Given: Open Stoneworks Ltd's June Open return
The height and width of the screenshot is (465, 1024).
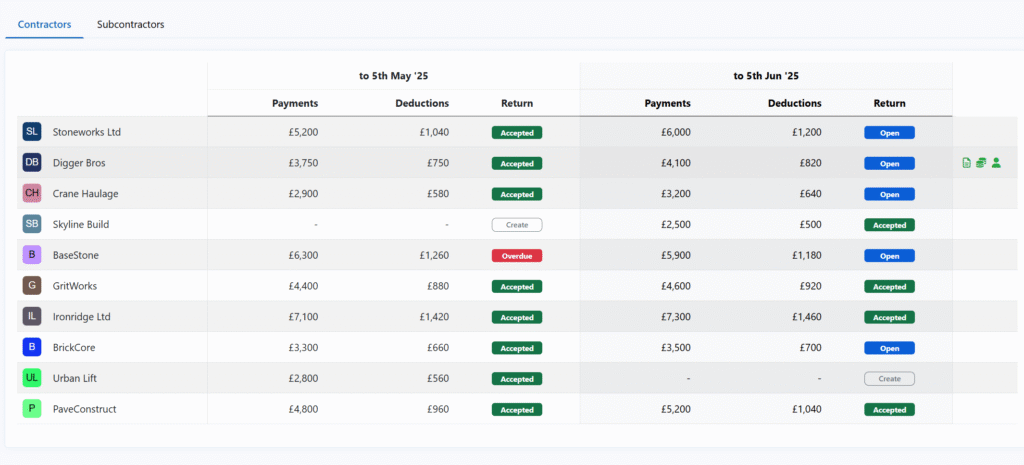Looking at the screenshot, I should coord(889,132).
